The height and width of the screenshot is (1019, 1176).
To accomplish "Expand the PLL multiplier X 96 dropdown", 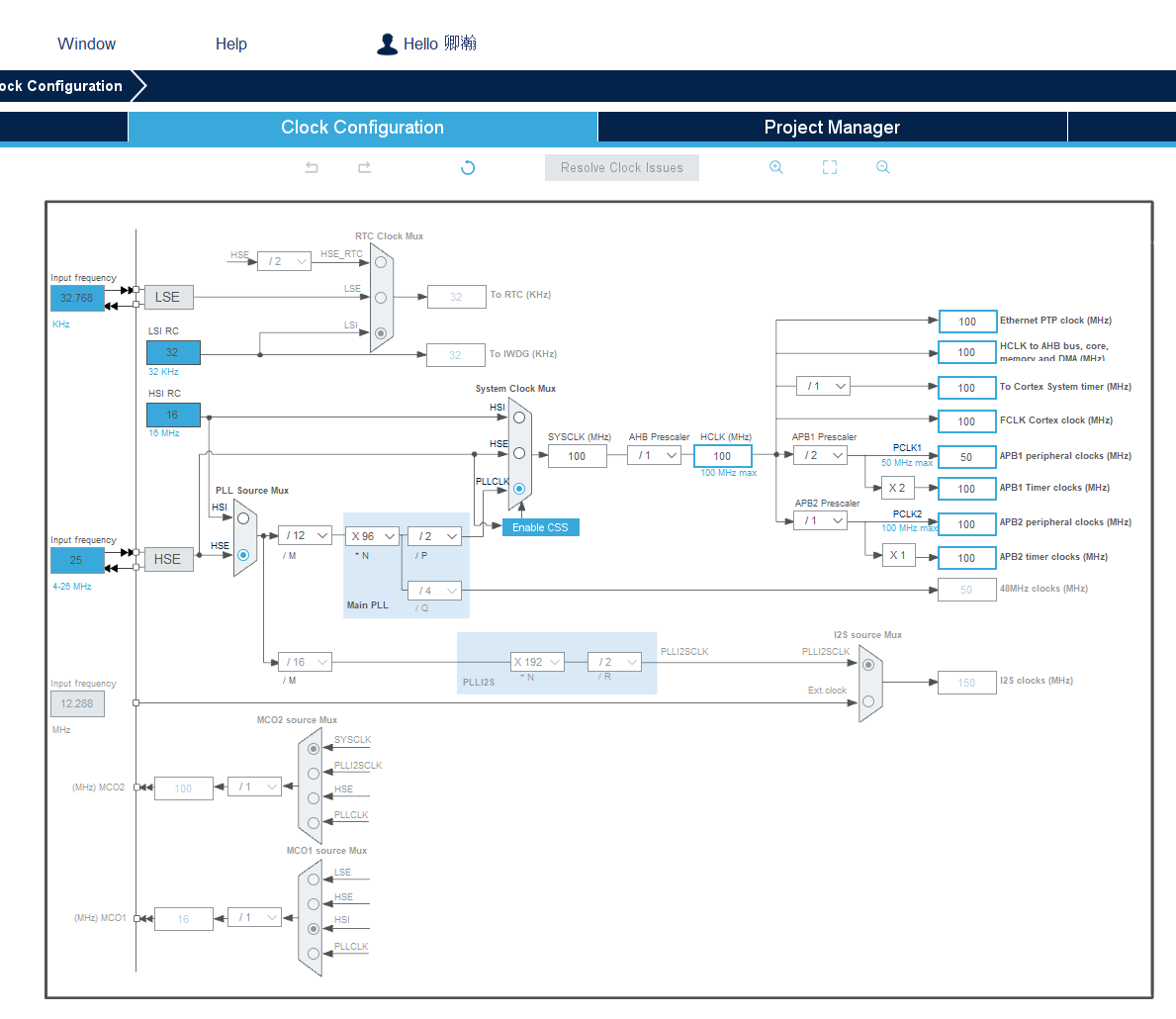I will (372, 536).
